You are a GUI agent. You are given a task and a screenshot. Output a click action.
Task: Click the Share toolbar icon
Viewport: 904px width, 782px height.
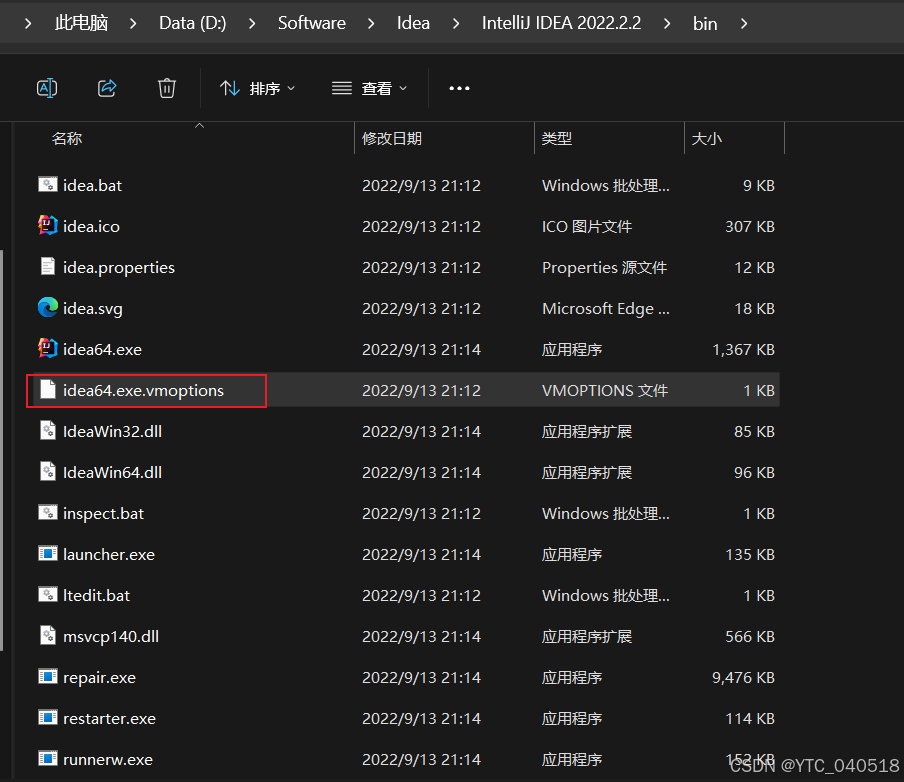coord(107,88)
